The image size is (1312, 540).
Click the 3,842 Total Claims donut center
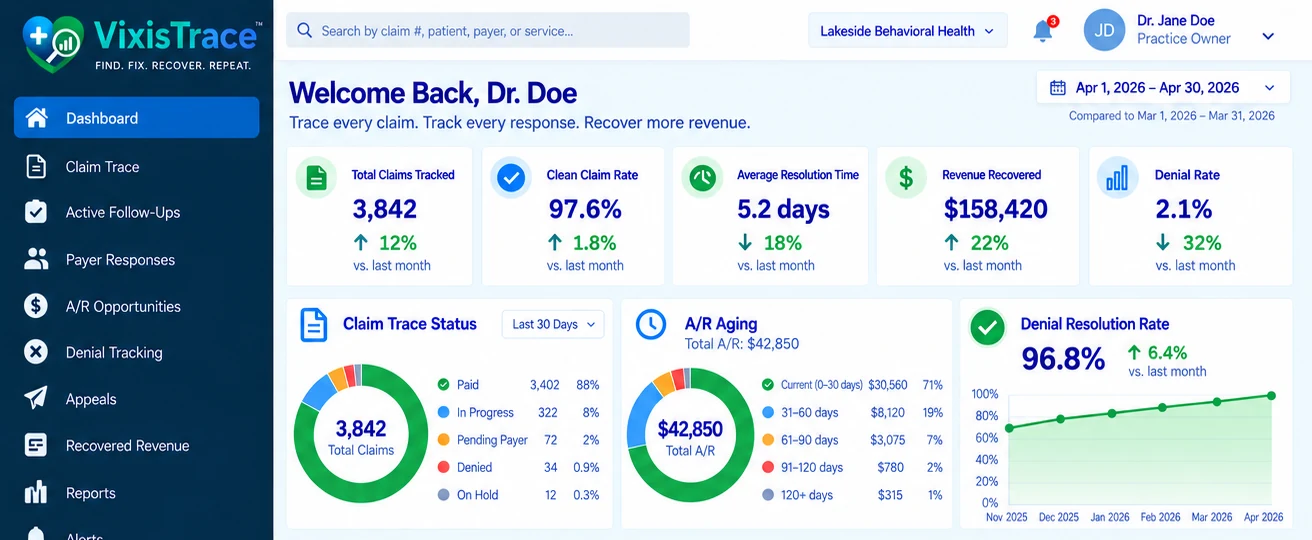(361, 437)
